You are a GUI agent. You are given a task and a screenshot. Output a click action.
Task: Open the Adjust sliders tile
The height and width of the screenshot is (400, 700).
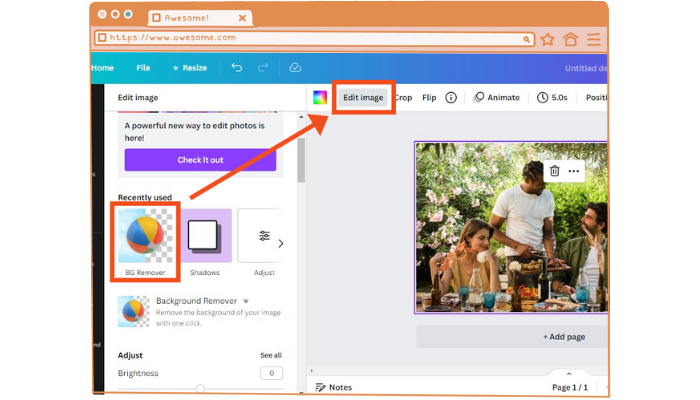click(x=261, y=235)
